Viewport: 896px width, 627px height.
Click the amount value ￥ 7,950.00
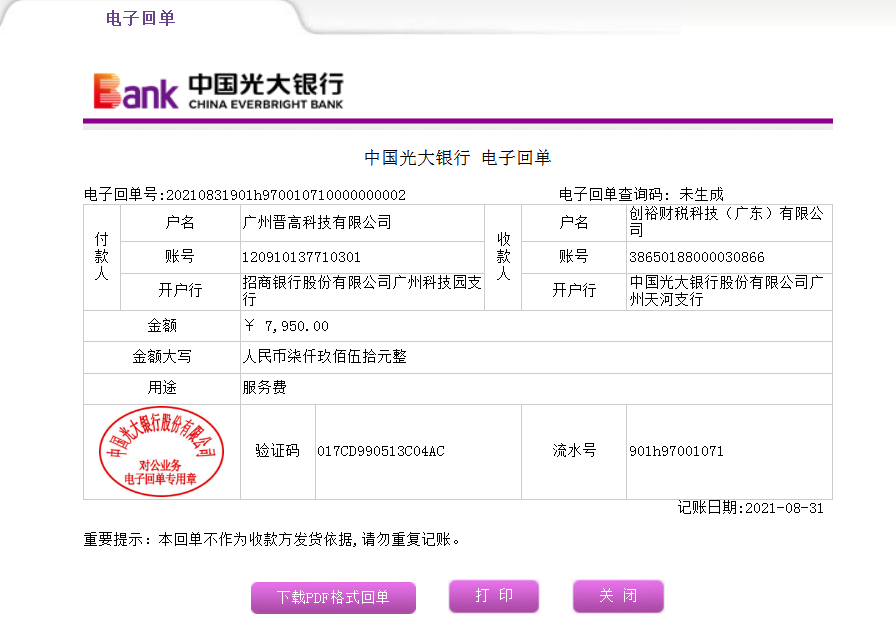[x=286, y=326]
